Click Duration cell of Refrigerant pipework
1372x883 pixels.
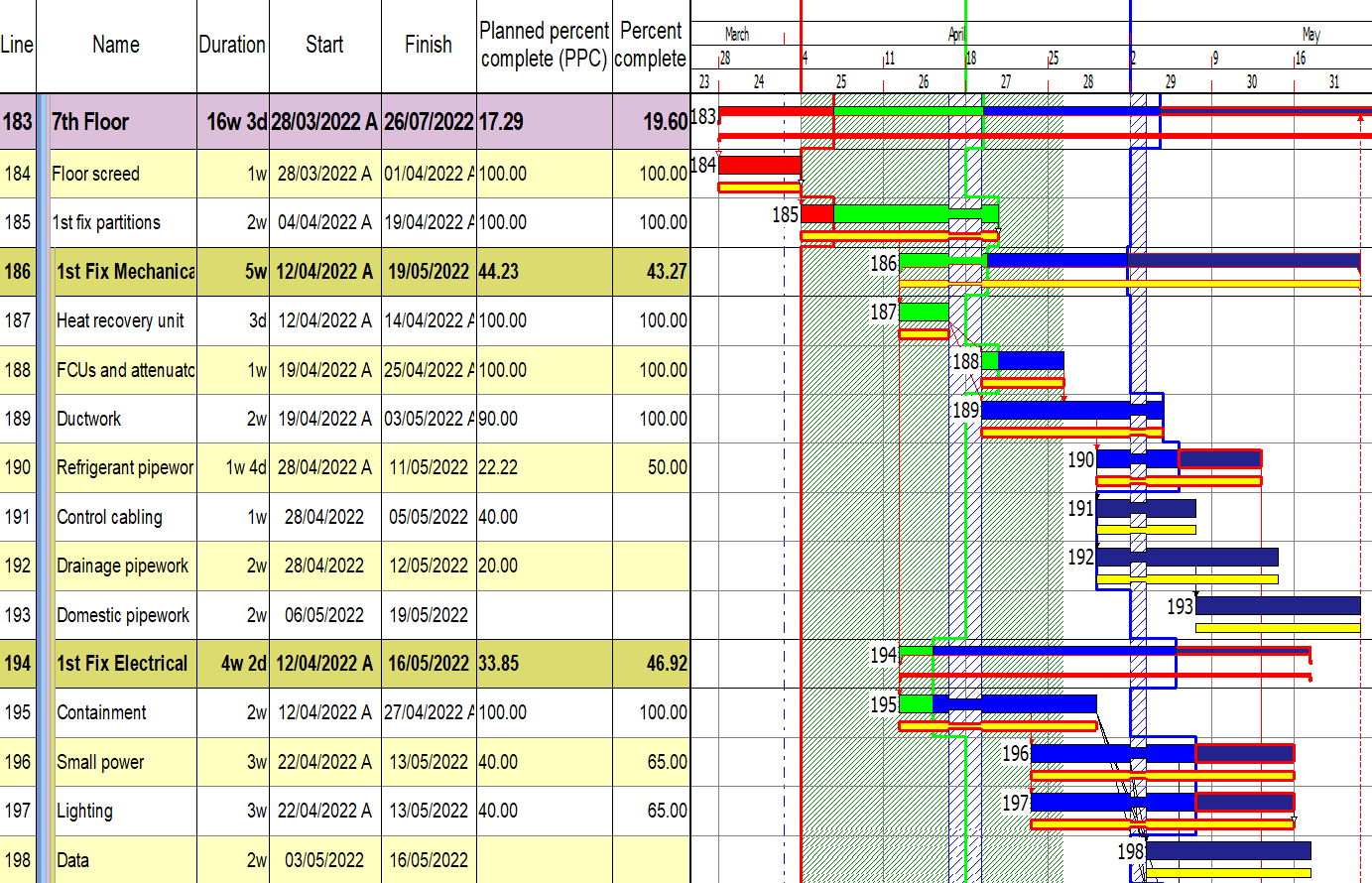tap(232, 467)
